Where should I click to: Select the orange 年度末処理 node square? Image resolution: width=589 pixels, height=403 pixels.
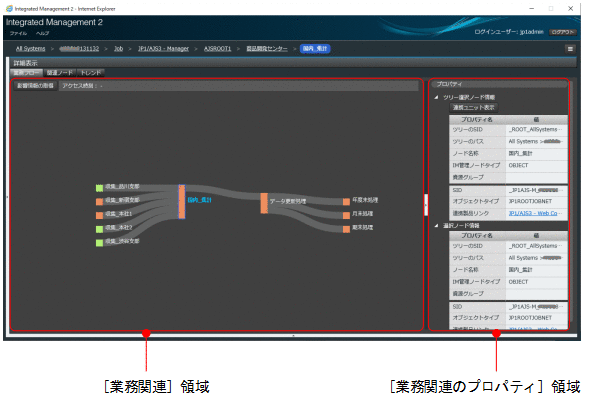[x=346, y=202]
